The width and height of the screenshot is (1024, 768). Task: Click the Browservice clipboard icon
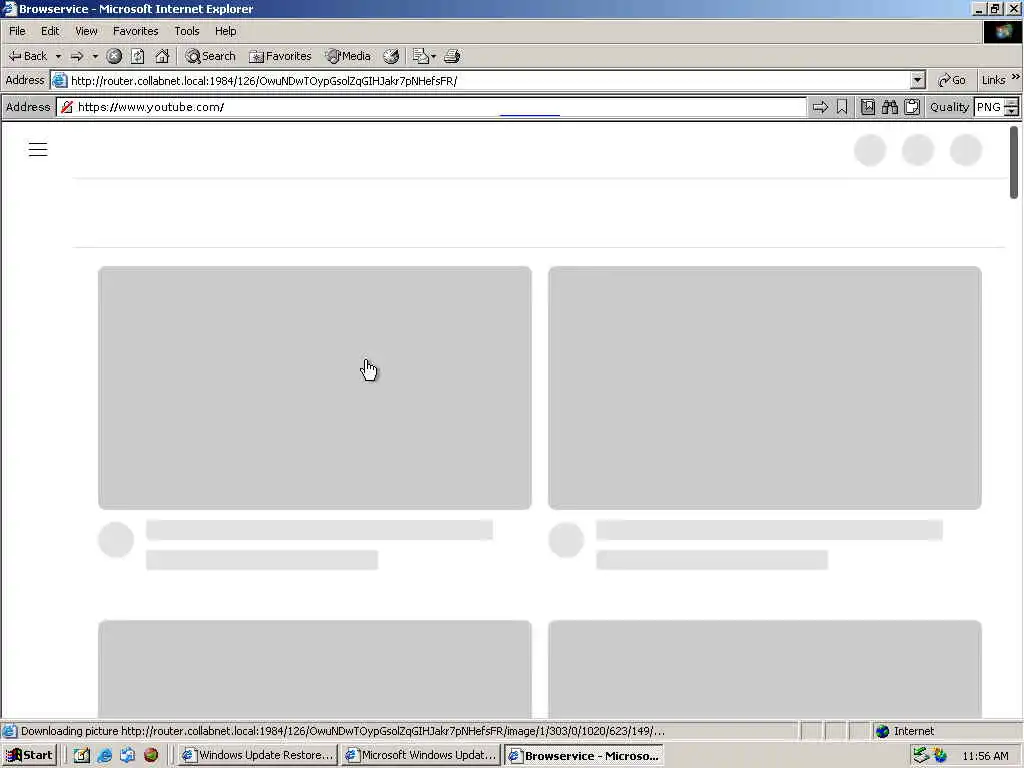coord(912,107)
